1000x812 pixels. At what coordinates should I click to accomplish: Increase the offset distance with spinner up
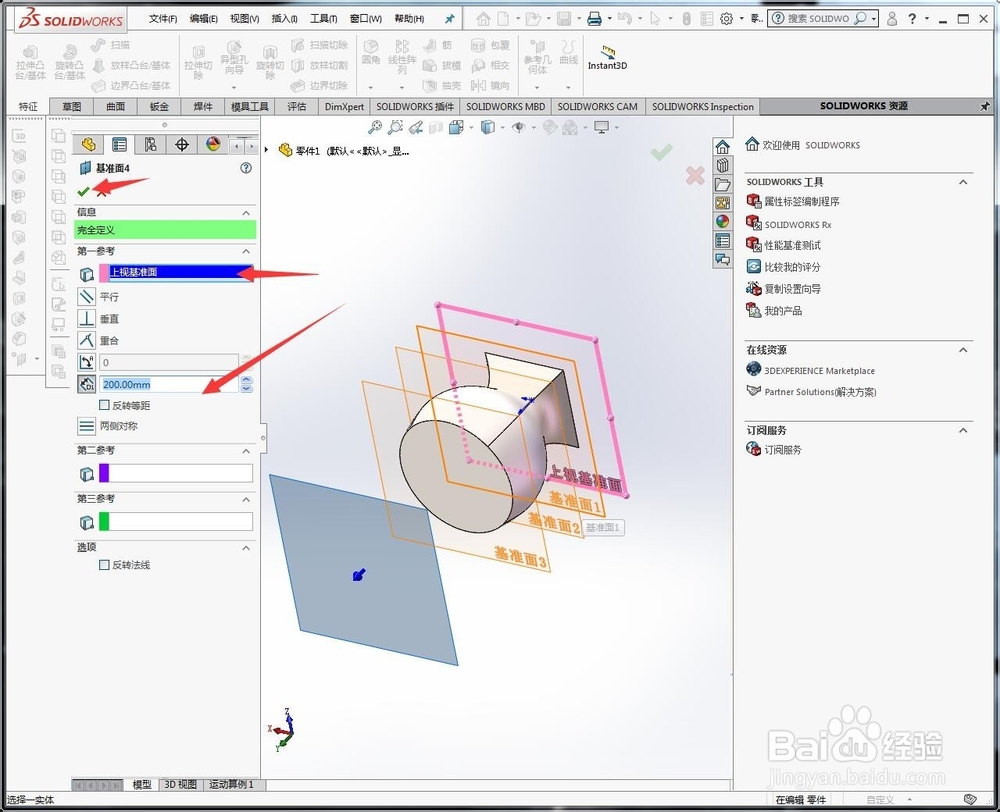(x=247, y=380)
